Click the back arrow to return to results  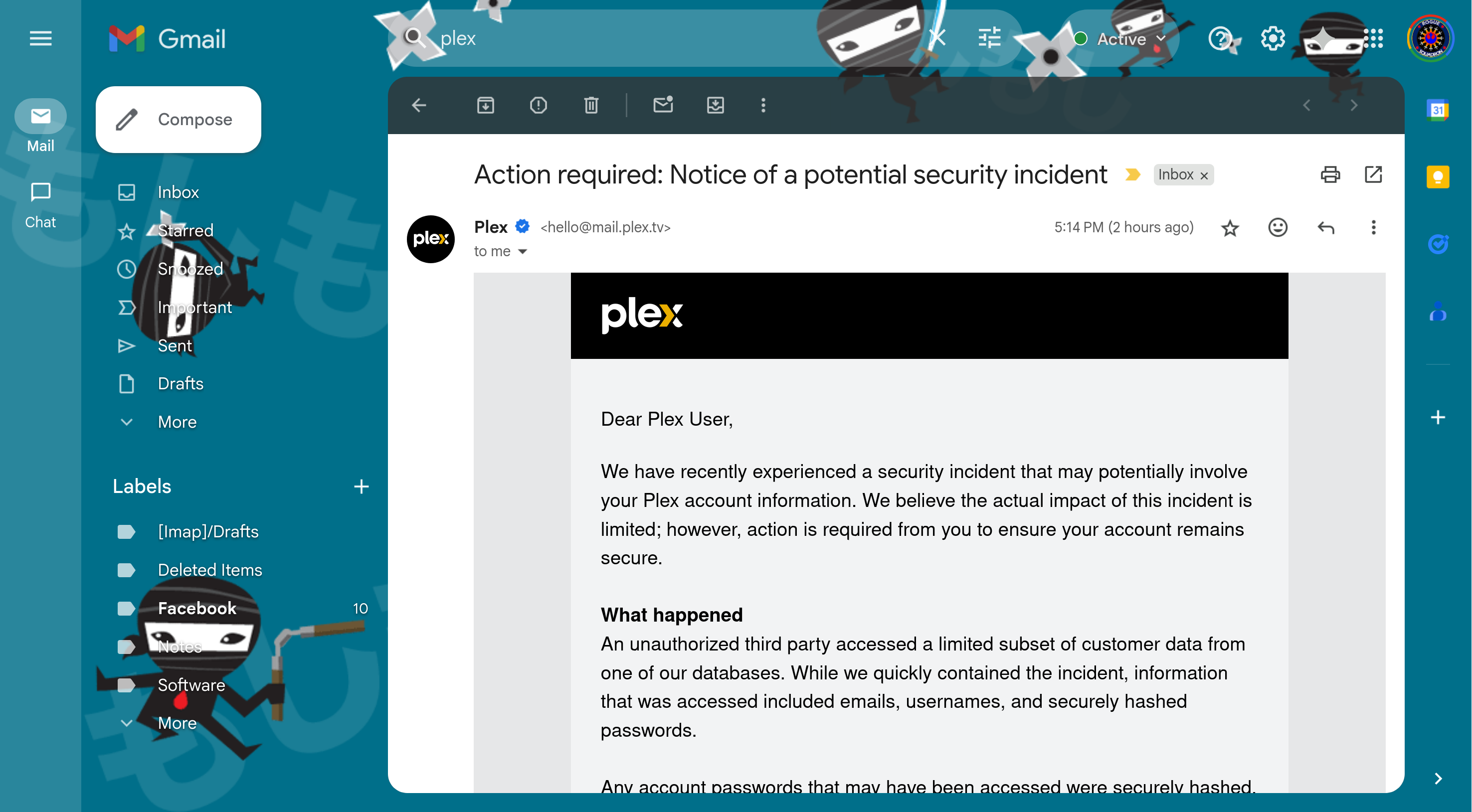(x=419, y=105)
